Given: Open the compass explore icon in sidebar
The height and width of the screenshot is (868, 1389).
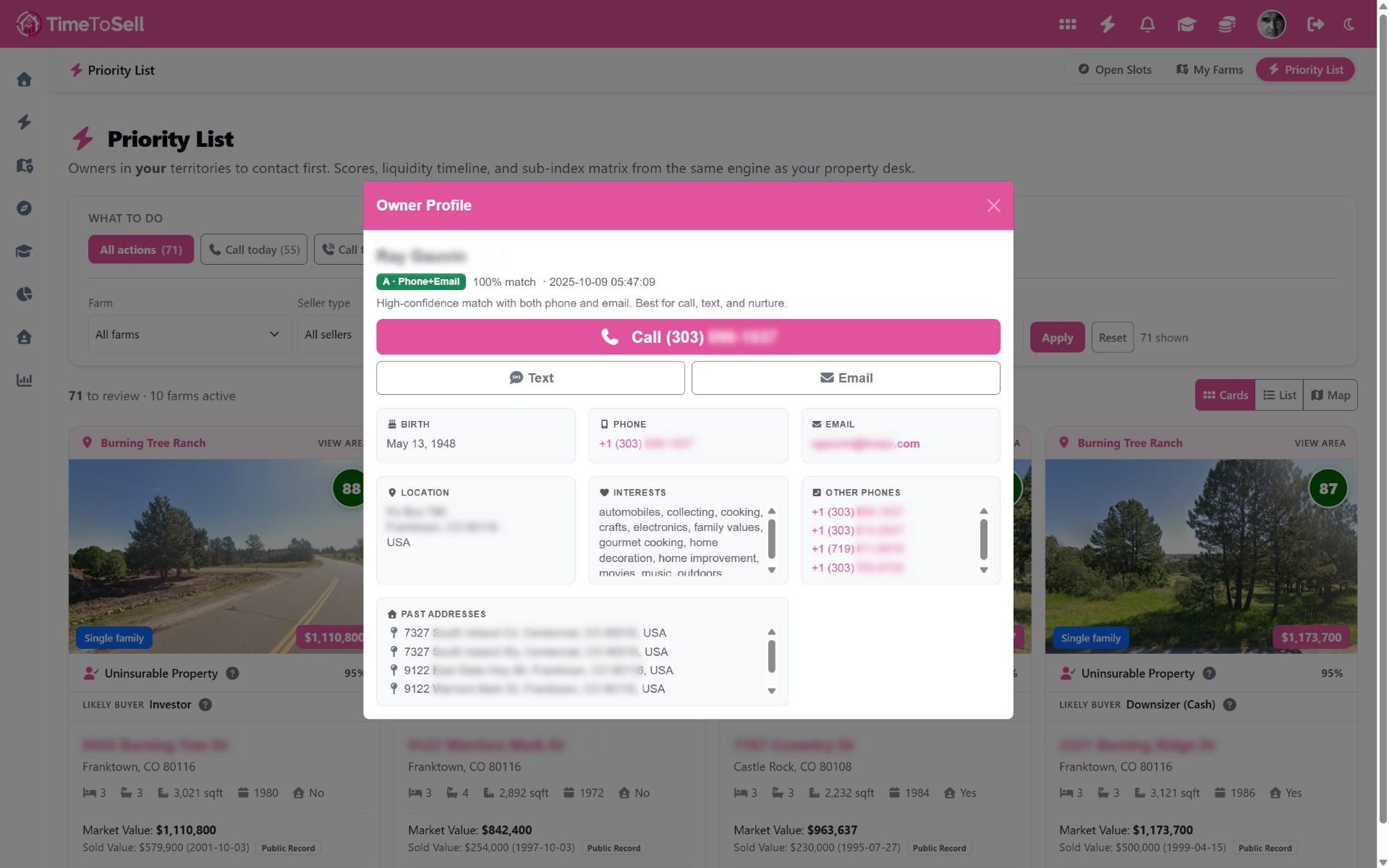Looking at the screenshot, I should coord(24,208).
